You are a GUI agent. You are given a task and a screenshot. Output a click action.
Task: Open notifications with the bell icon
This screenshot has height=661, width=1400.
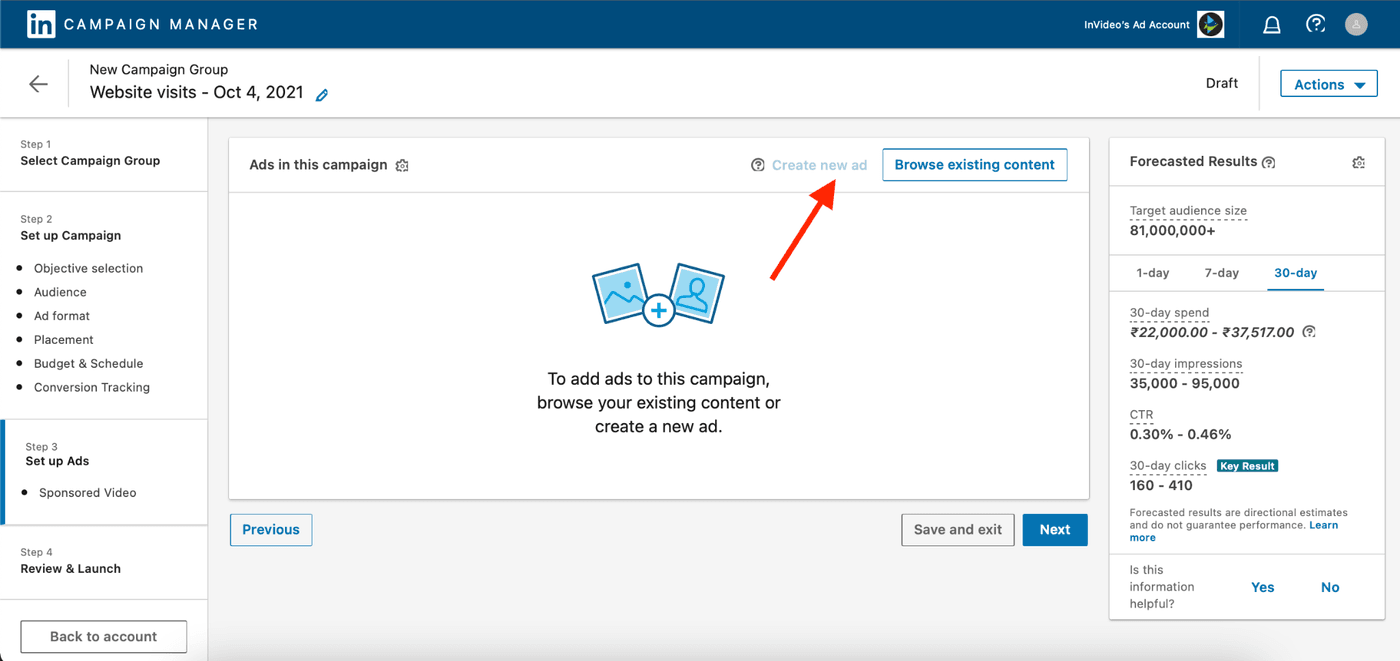[1271, 23]
